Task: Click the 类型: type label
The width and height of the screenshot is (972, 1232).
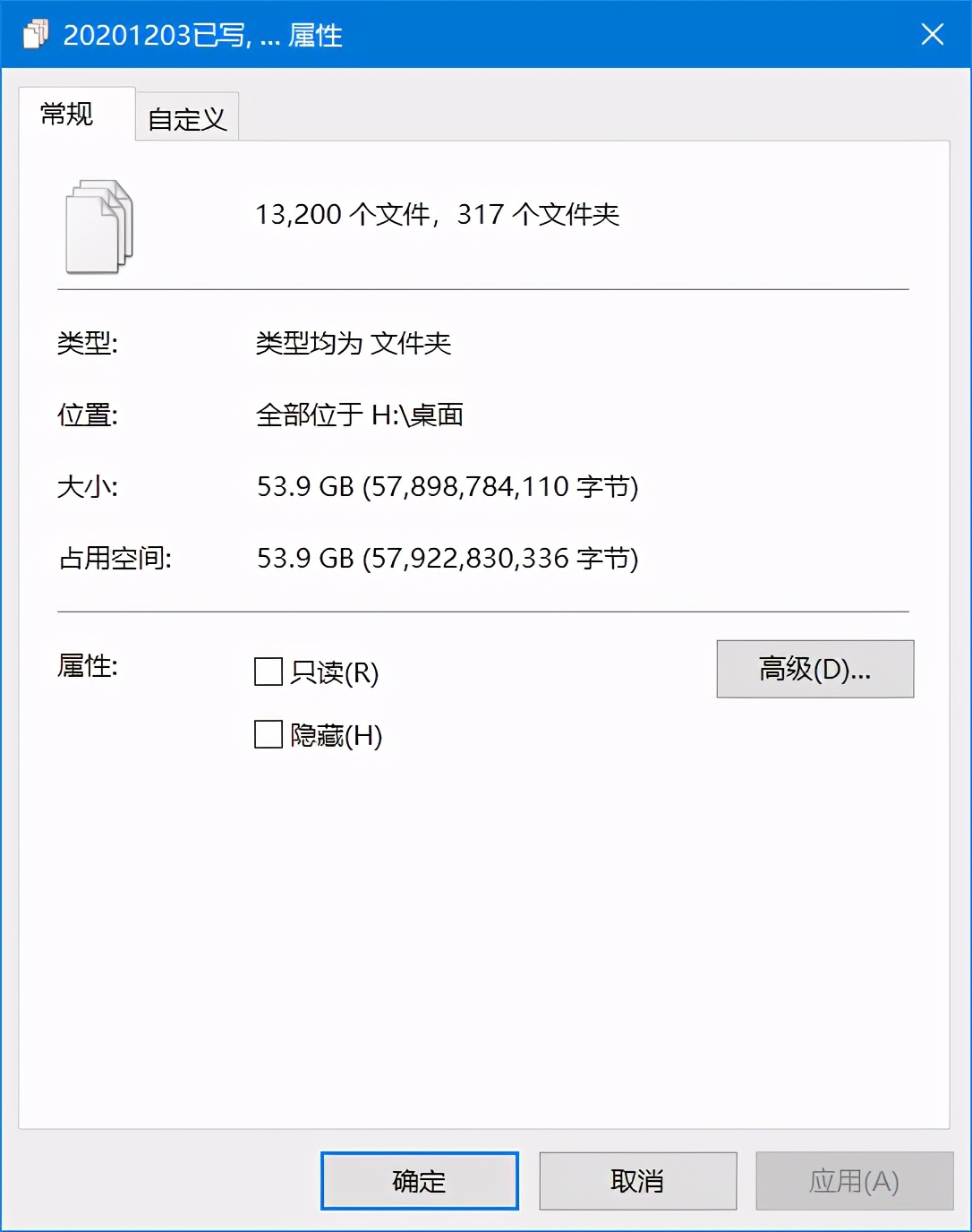Action: coord(88,343)
